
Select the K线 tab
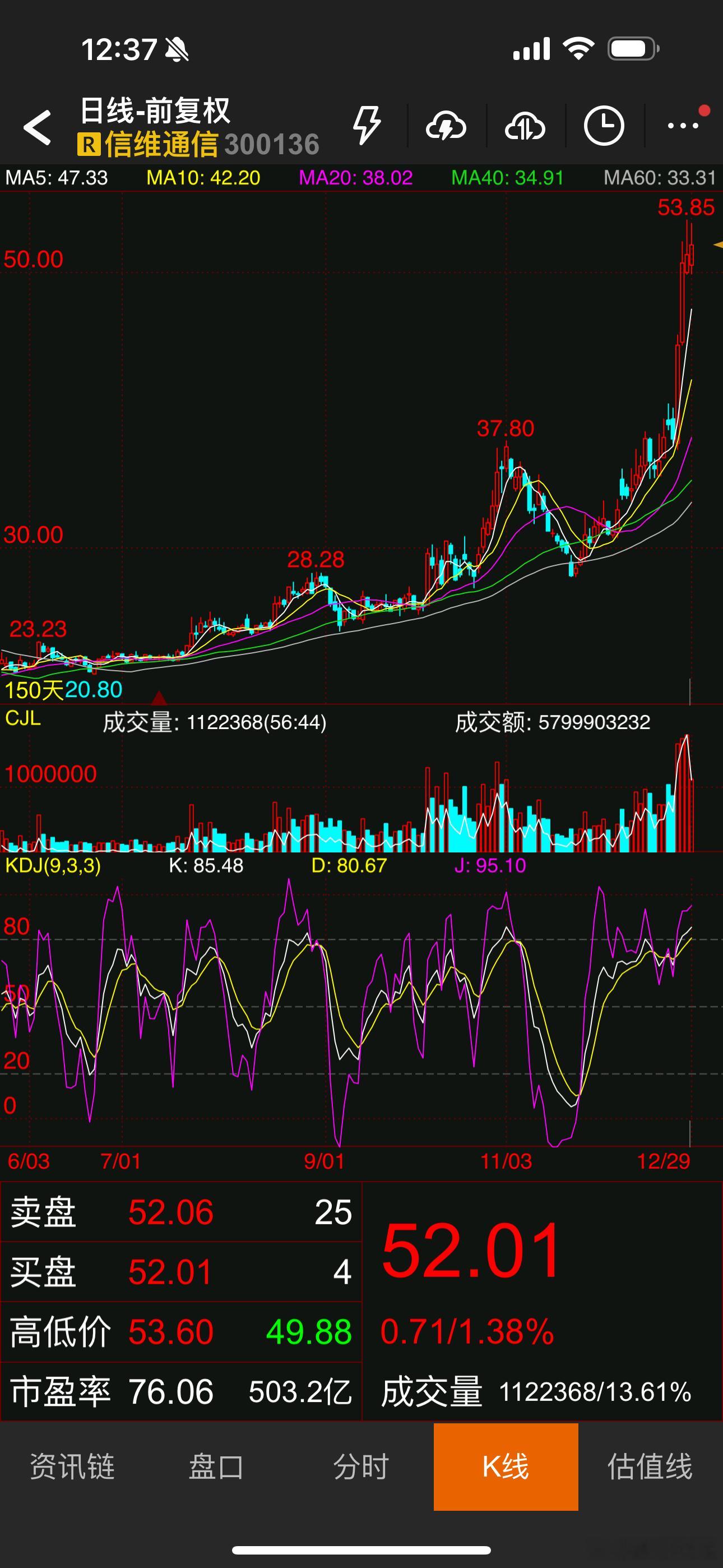tap(506, 1466)
